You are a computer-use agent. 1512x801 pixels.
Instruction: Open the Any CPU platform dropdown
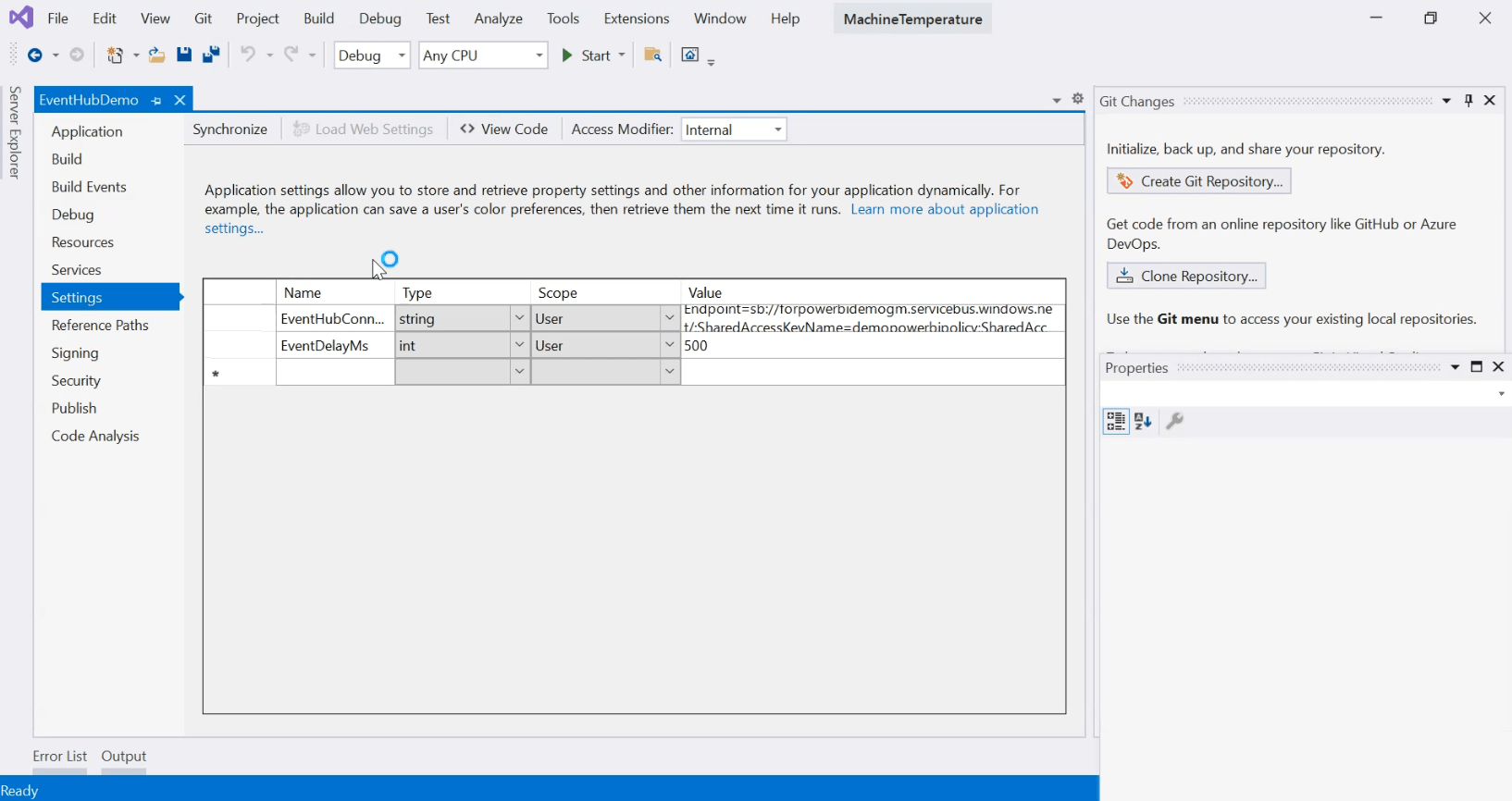[483, 55]
